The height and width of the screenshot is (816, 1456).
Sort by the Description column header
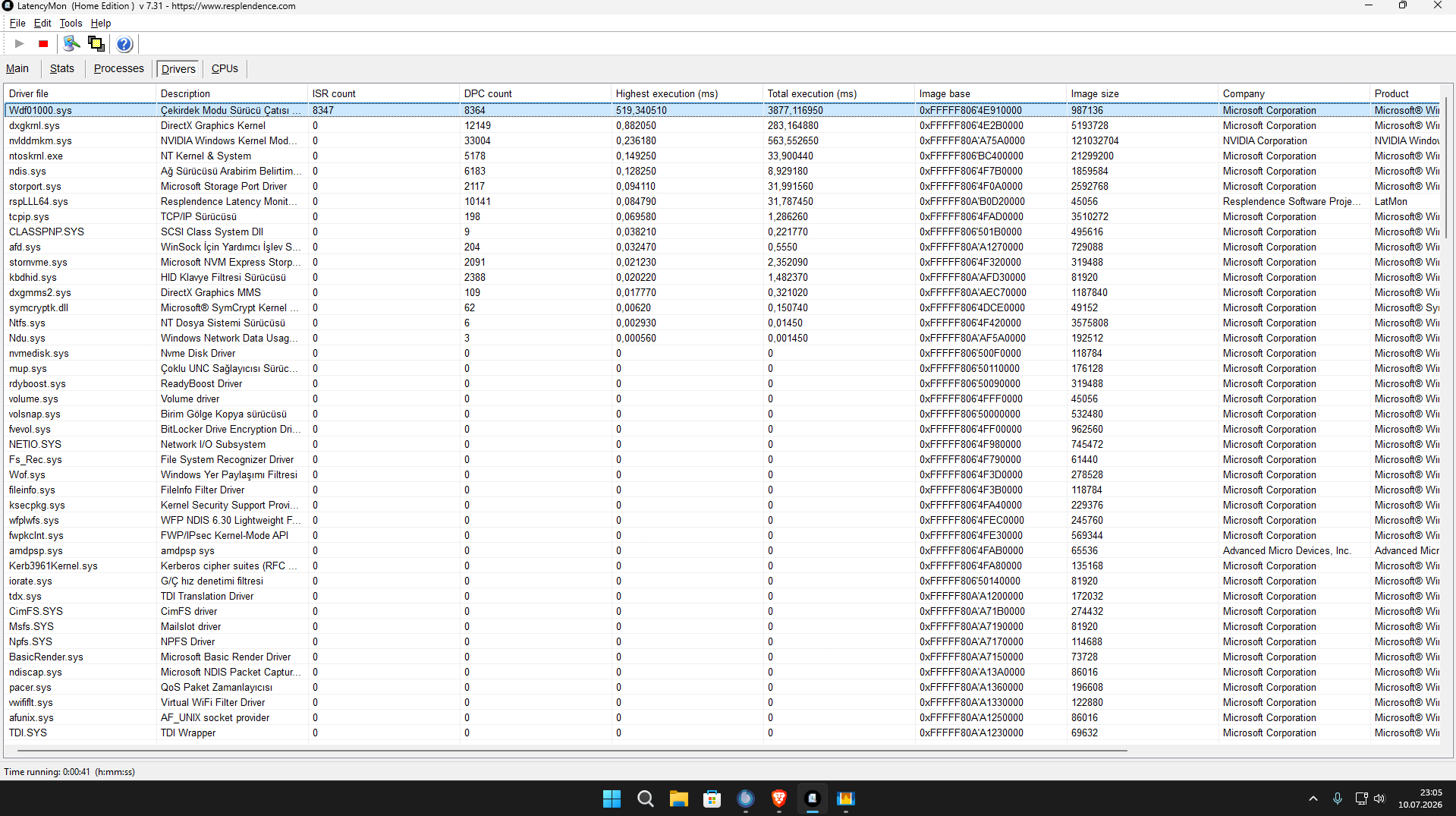(x=231, y=93)
